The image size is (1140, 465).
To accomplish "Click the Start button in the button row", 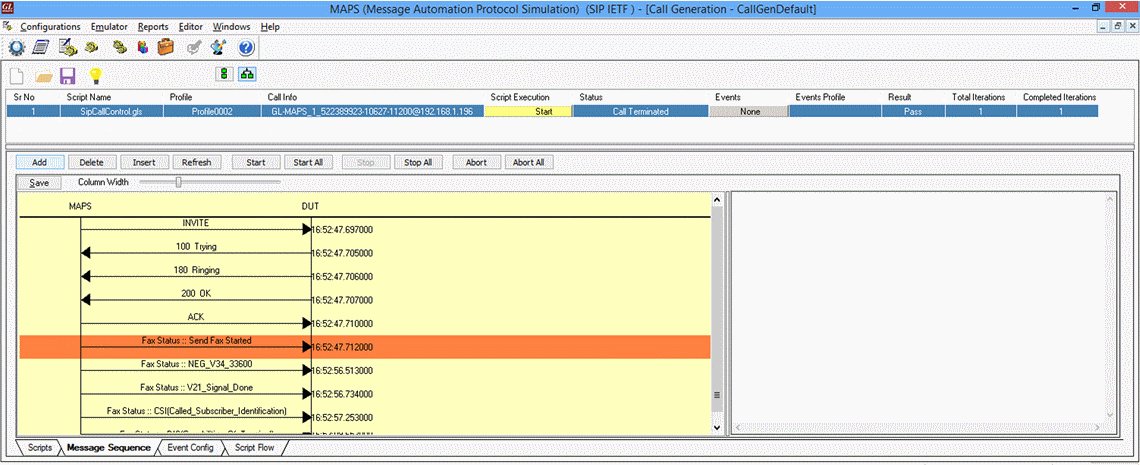I will coord(256,162).
